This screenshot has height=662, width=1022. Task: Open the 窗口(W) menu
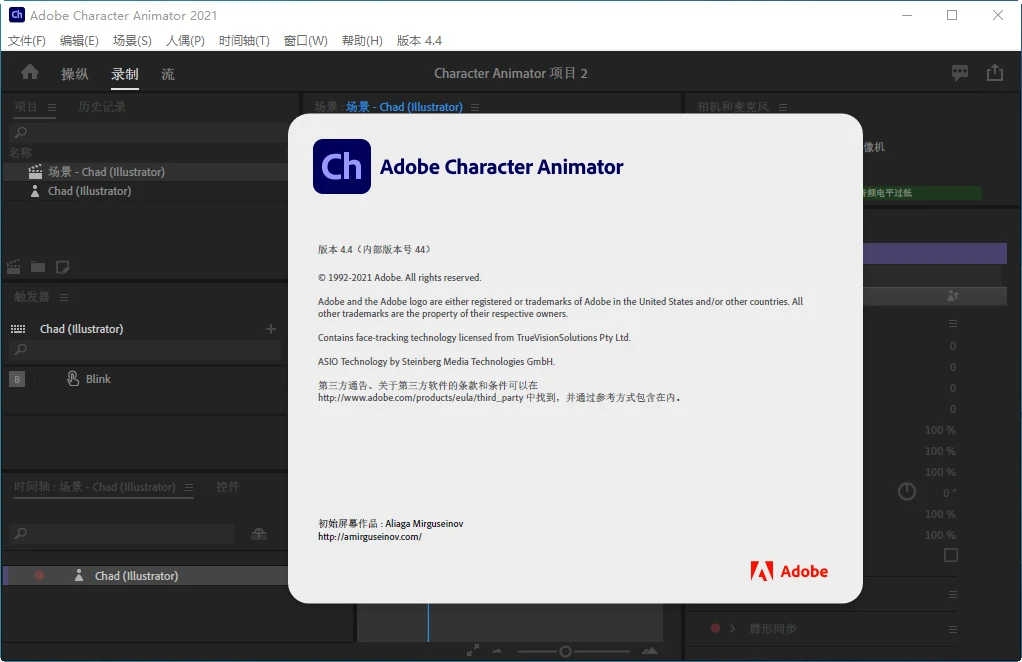pos(305,41)
